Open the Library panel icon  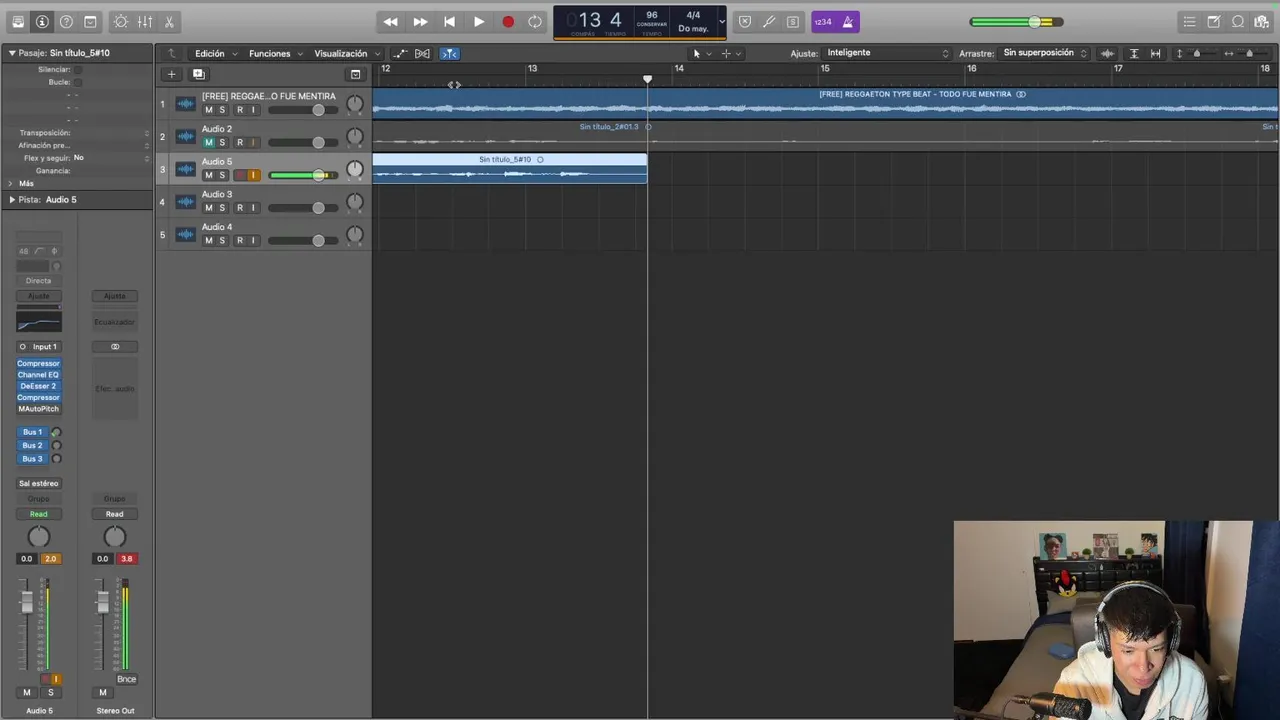(18, 22)
